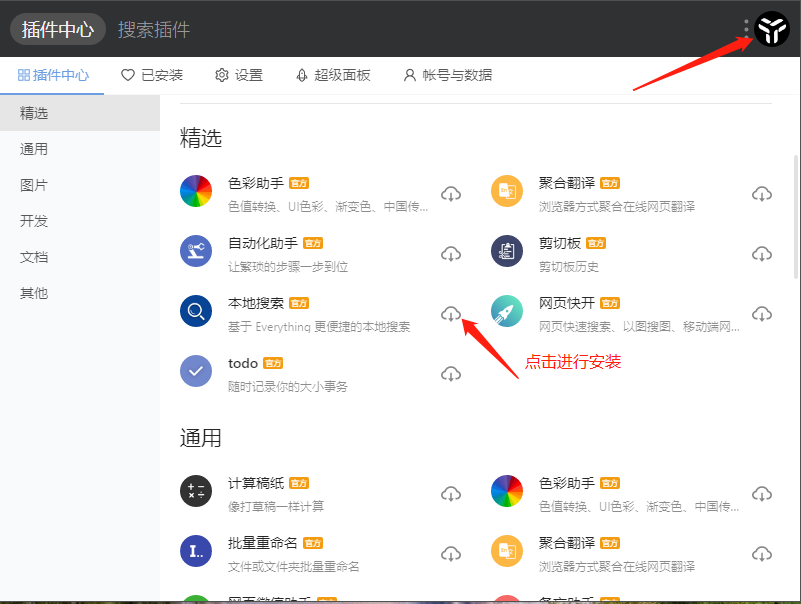Screen dimensions: 801x604
Task: Click the download icon for 剪切板
Action: pos(762,253)
